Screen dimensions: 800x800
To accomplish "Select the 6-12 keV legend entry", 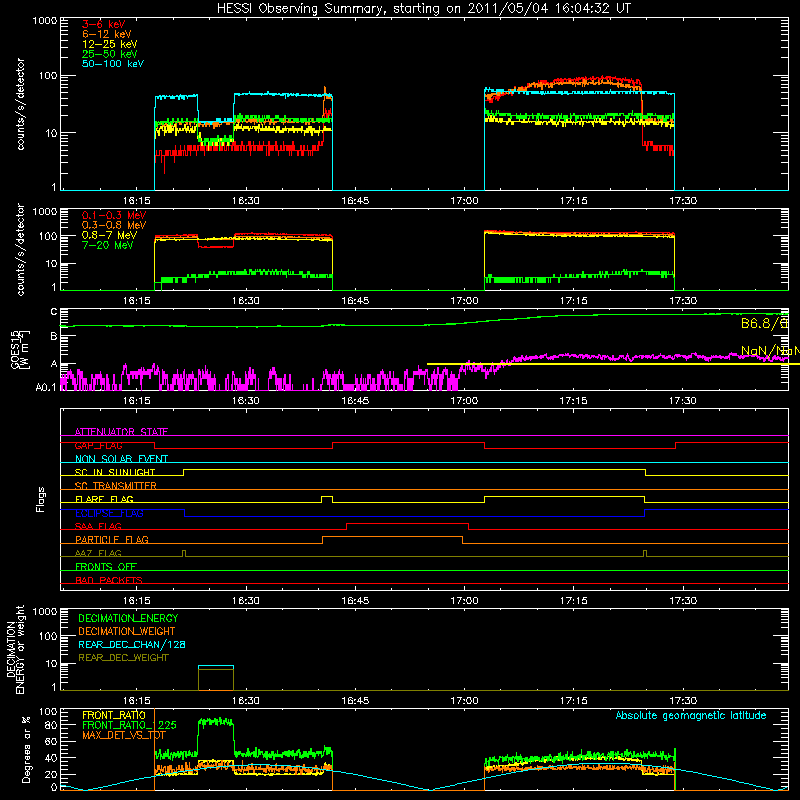I will [x=107, y=34].
